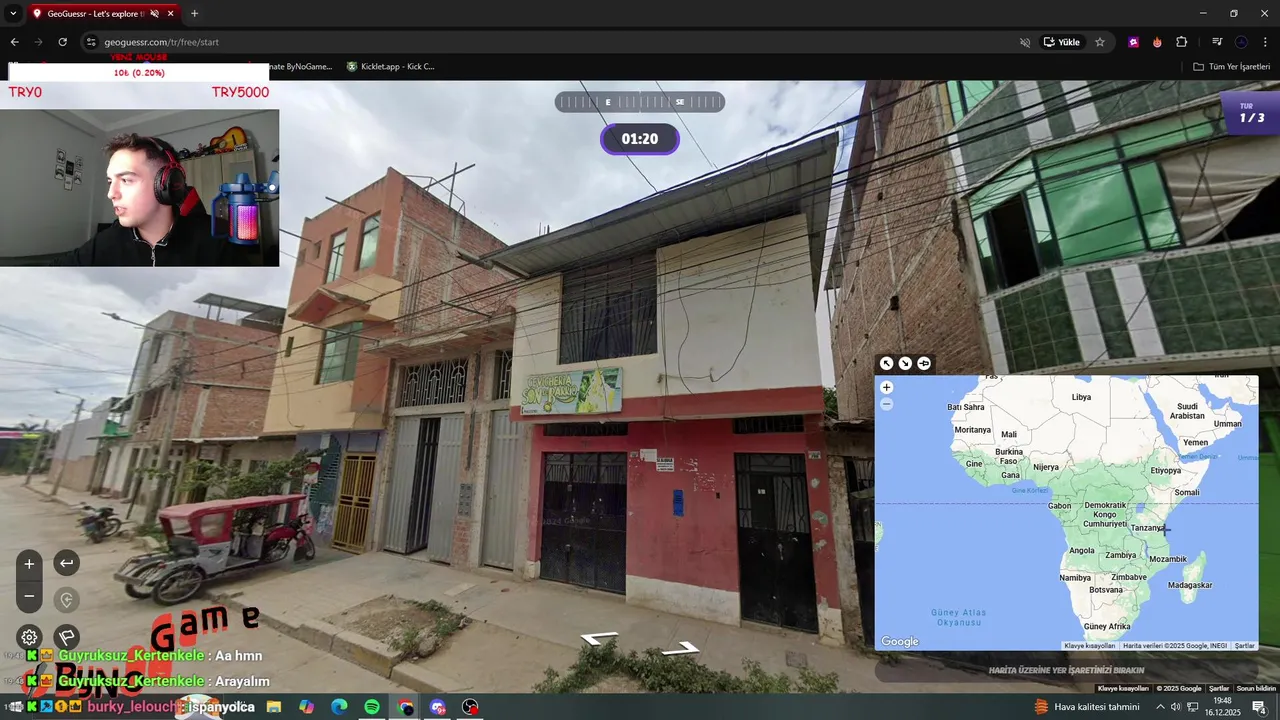Go back in the browser
The height and width of the screenshot is (720, 1280).
[14, 42]
